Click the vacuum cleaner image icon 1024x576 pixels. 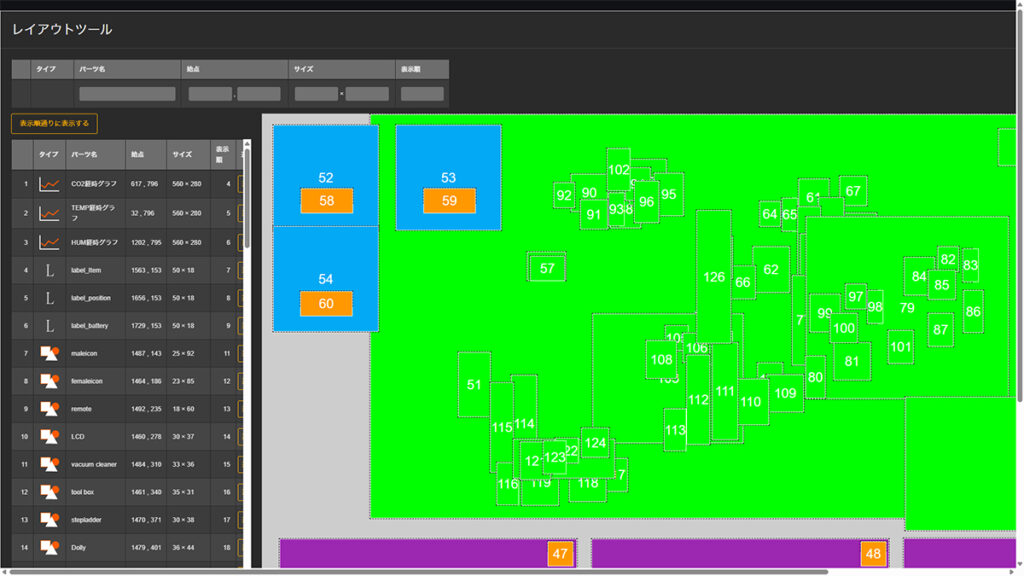coord(50,464)
